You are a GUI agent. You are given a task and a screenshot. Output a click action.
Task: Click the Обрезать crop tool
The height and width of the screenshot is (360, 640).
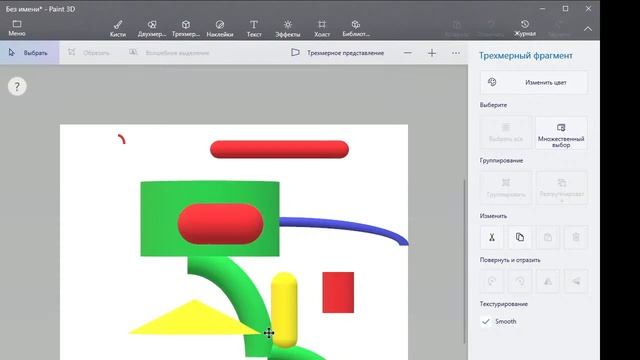(x=89, y=53)
